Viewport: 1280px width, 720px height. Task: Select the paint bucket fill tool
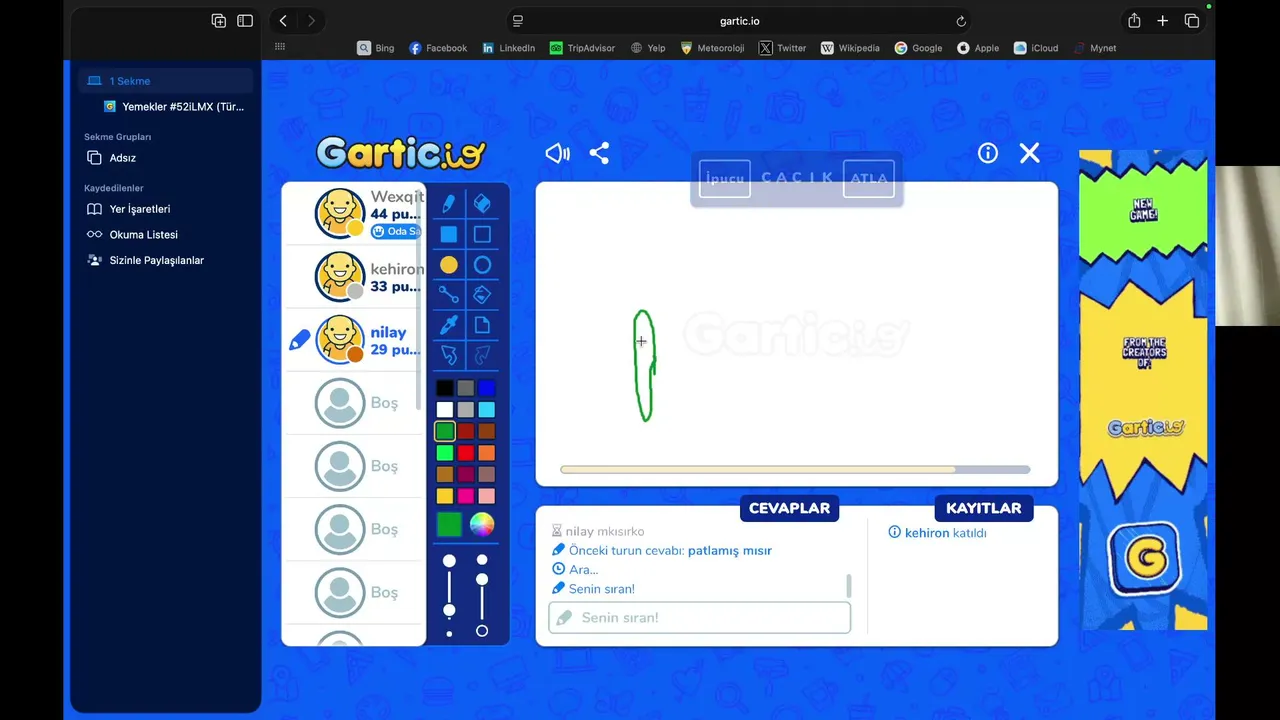click(482, 295)
